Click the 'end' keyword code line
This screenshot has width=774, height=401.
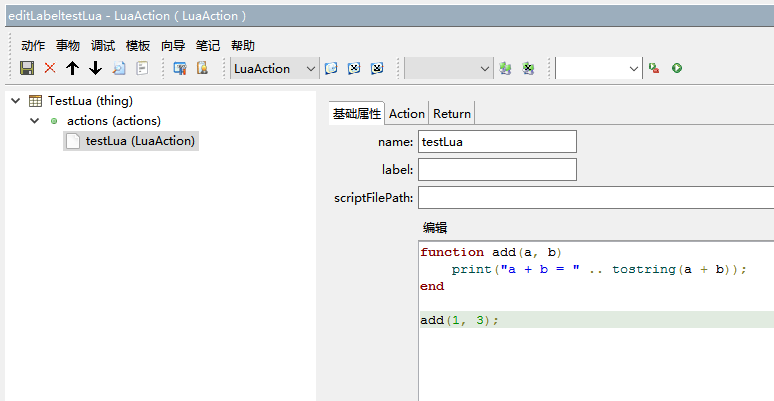click(432, 286)
